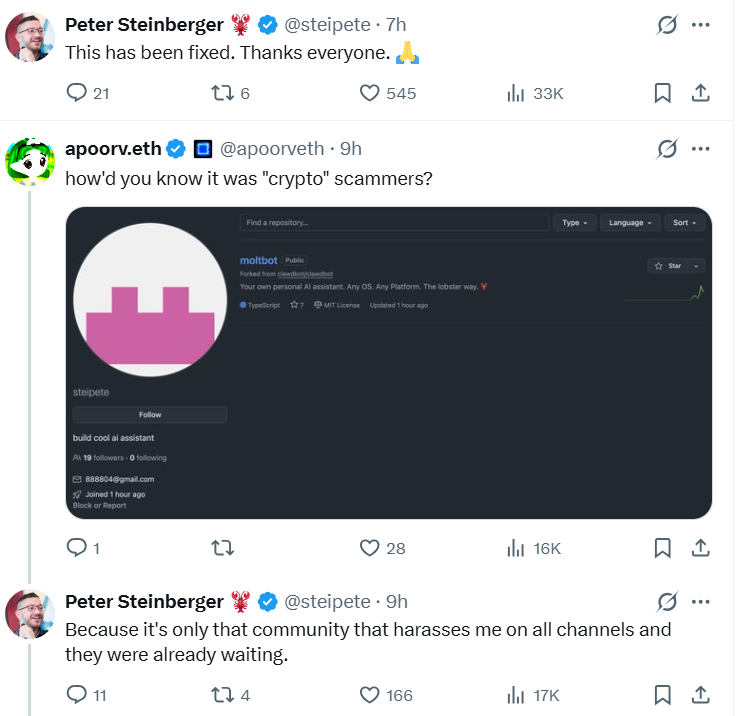Like the tweet with 545 likes
742x716 pixels.
coord(370,93)
